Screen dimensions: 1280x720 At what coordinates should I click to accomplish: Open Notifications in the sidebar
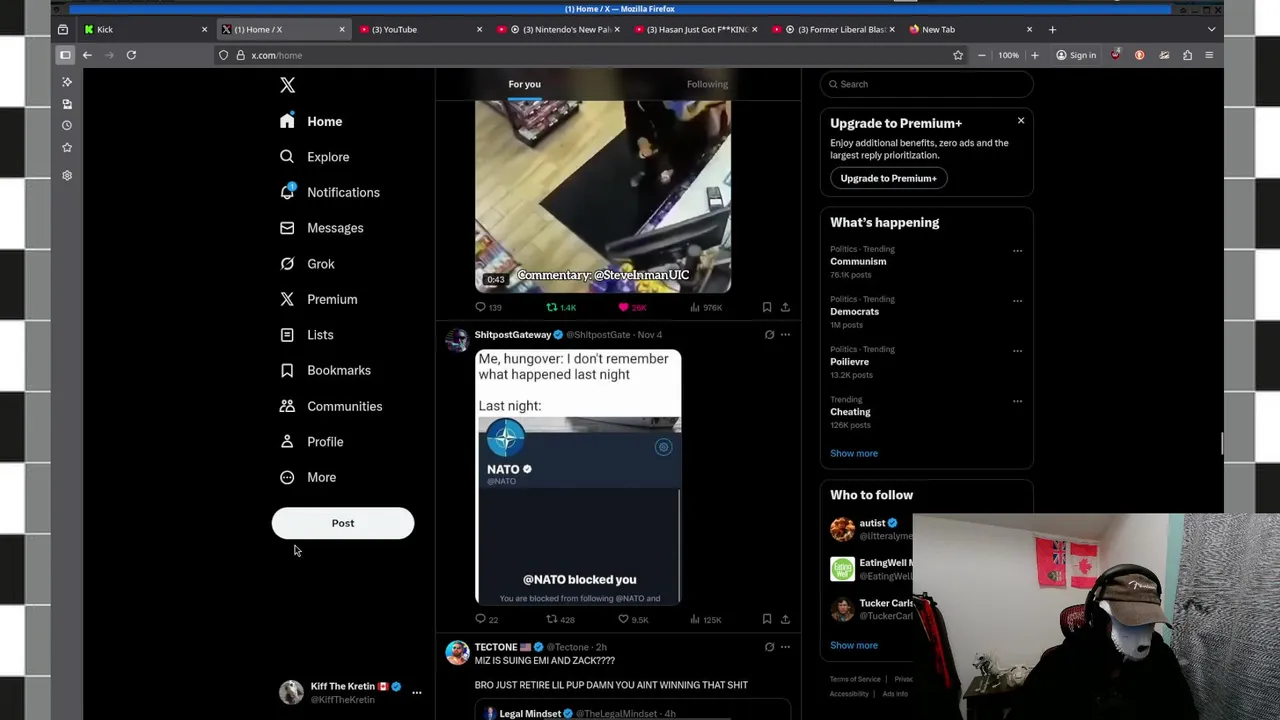[329, 192]
